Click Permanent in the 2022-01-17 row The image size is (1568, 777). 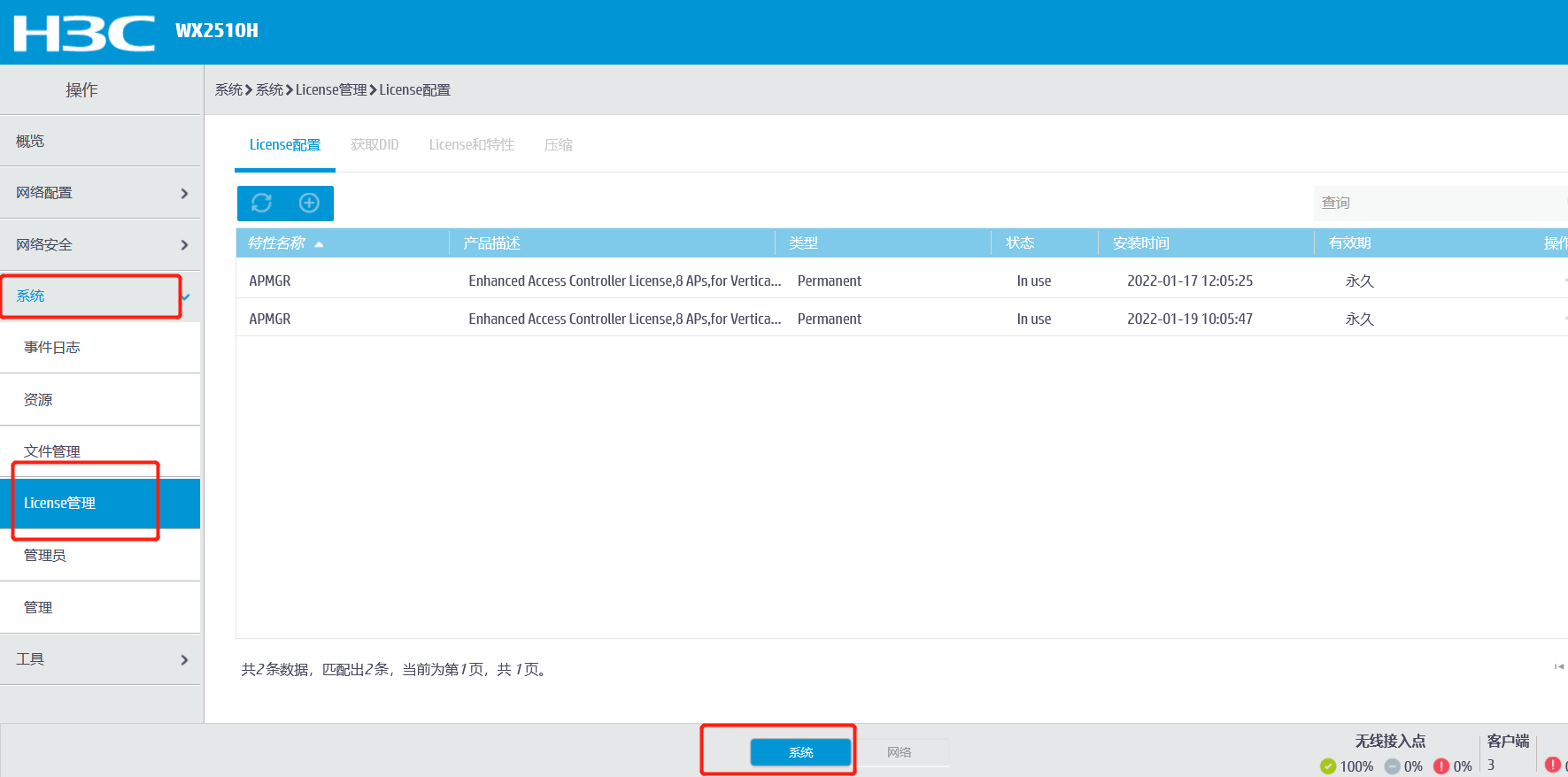tap(830, 281)
